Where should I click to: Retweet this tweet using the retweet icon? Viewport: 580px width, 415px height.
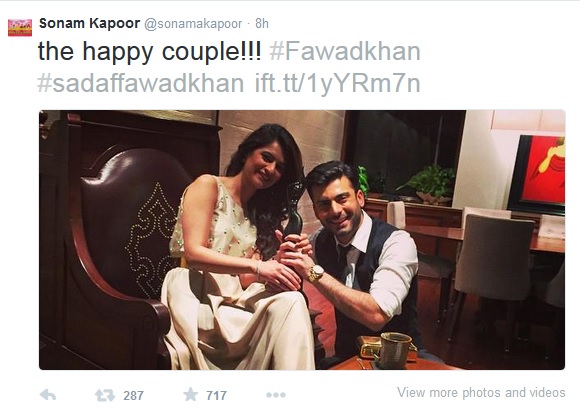tap(105, 395)
